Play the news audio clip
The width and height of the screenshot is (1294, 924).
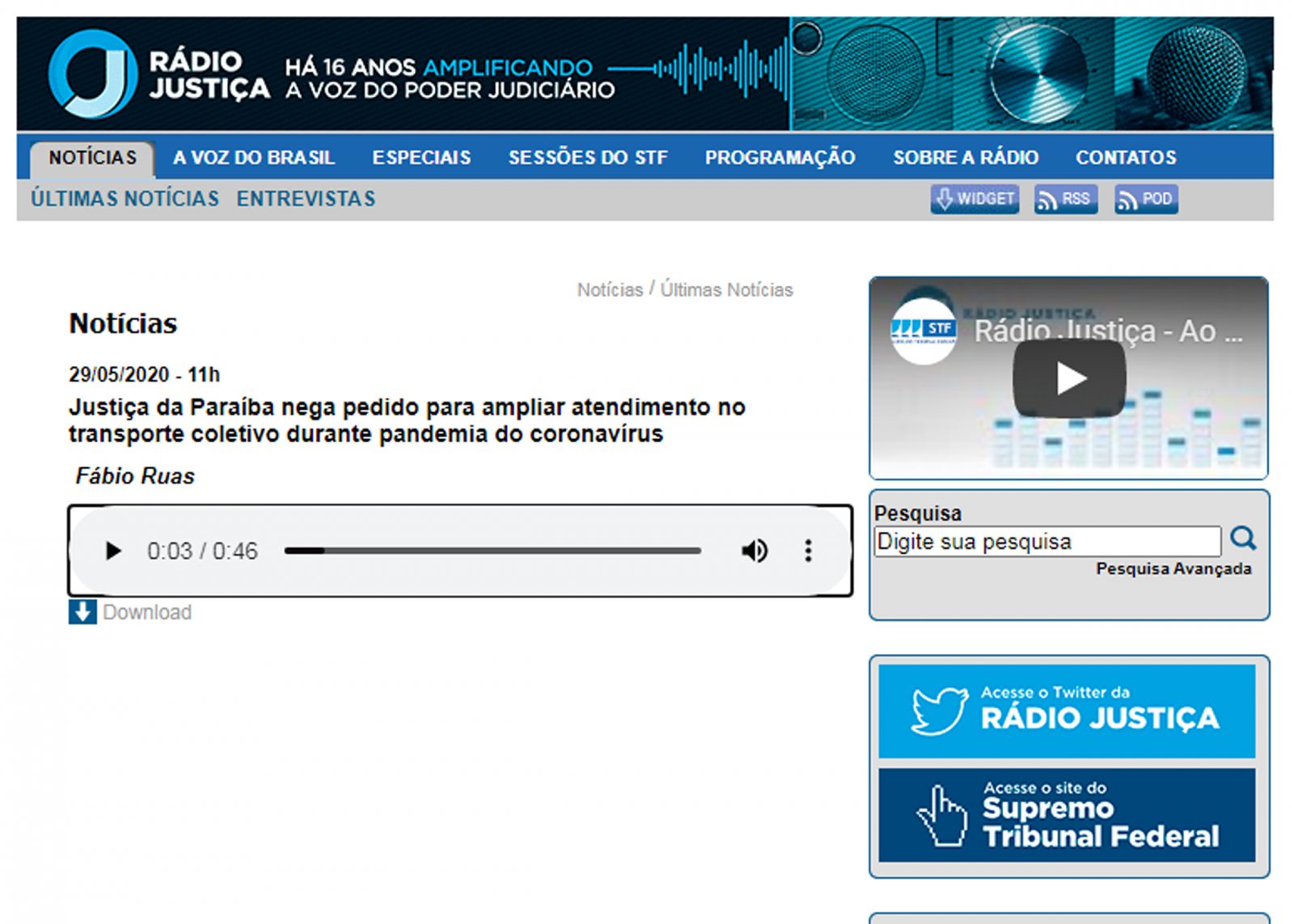coord(113,551)
